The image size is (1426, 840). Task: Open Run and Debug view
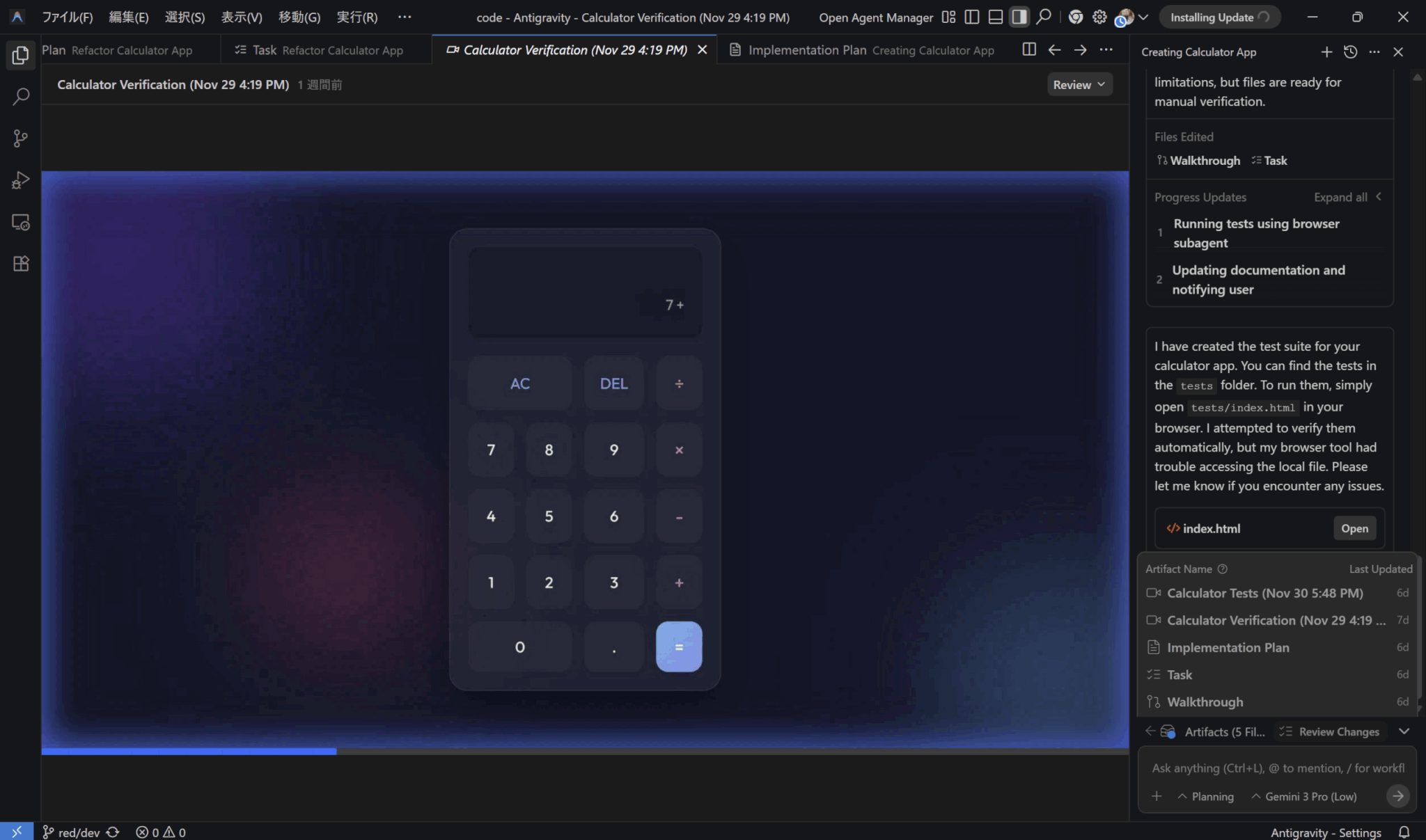20,180
